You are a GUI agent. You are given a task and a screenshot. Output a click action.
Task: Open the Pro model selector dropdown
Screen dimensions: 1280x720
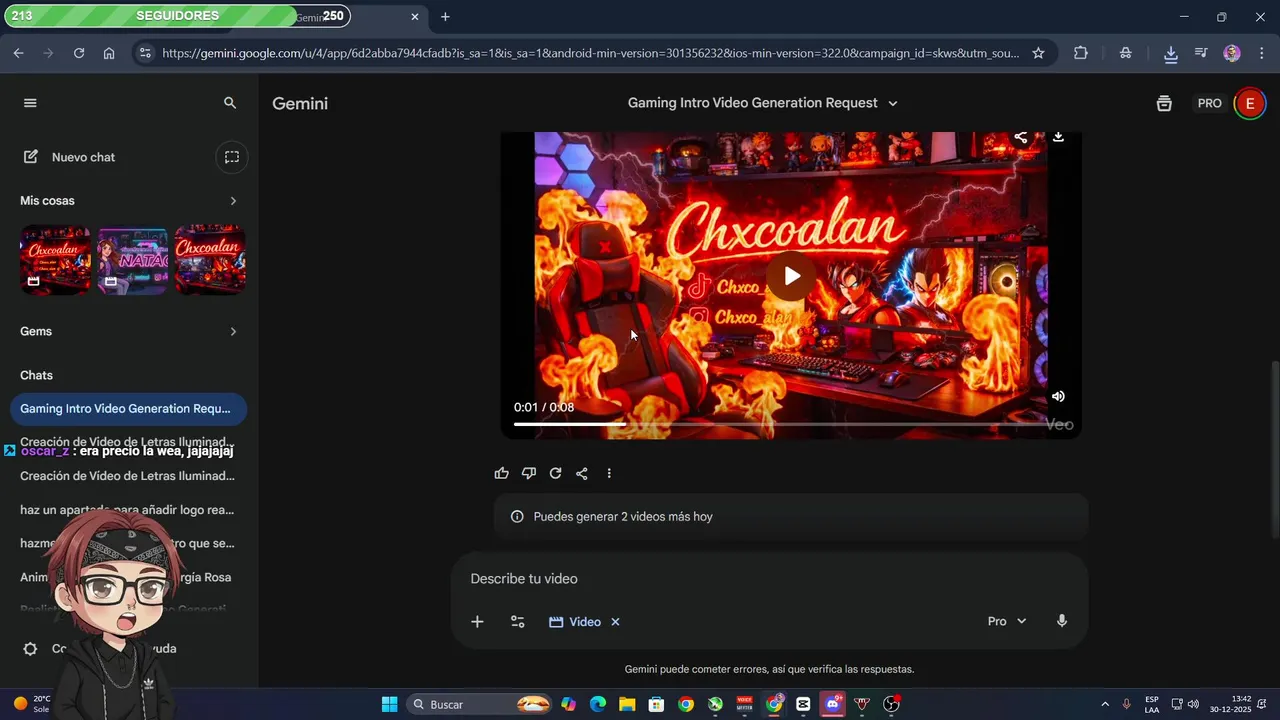pyautogui.click(x=1007, y=621)
